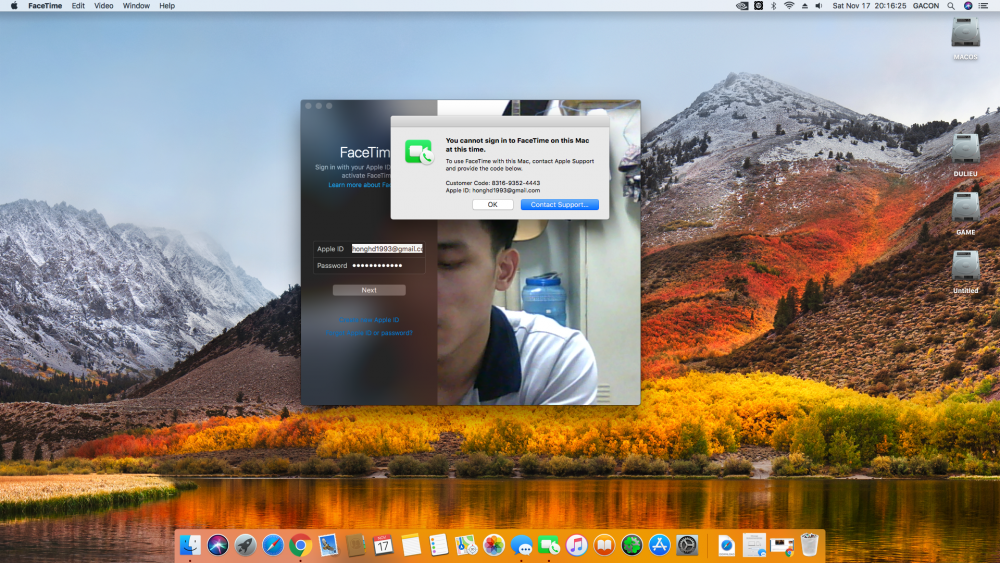
Task: Open the Trash in the Dock
Action: click(809, 545)
